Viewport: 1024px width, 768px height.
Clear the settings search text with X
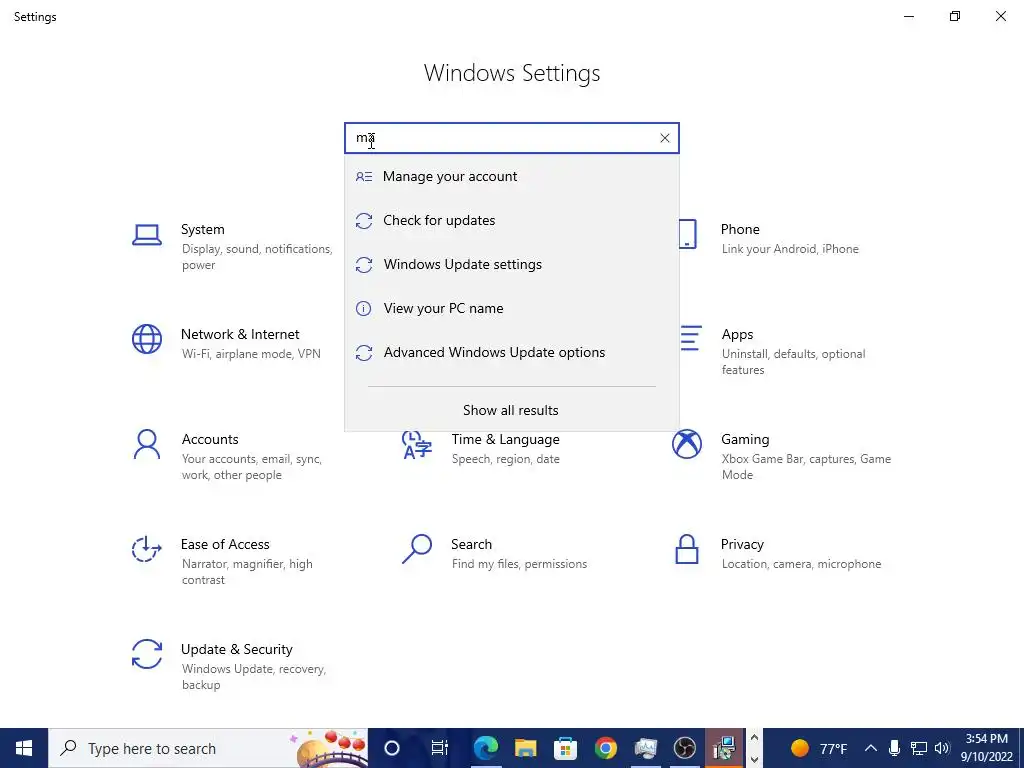coord(665,138)
